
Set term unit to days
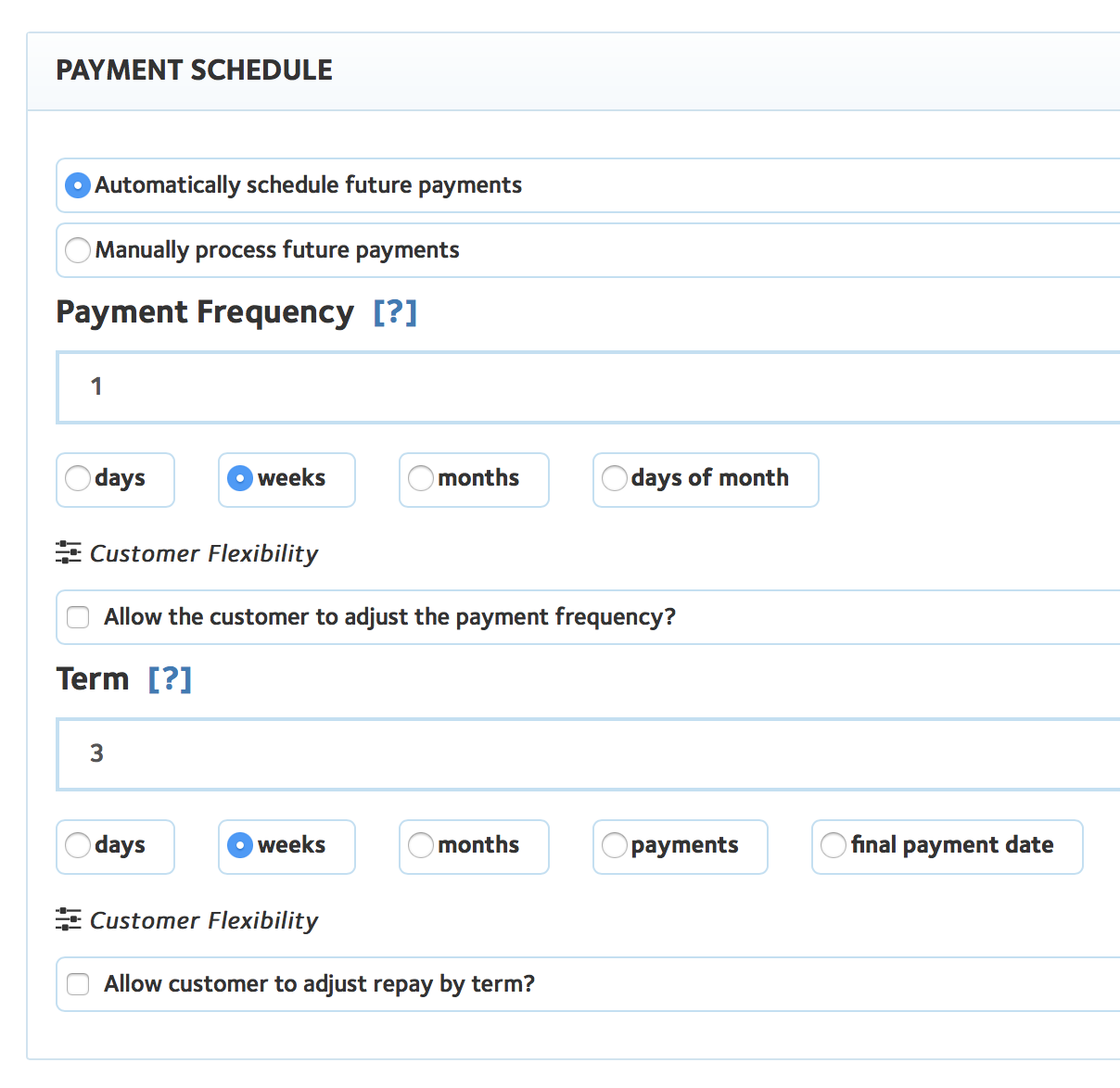[x=79, y=845]
